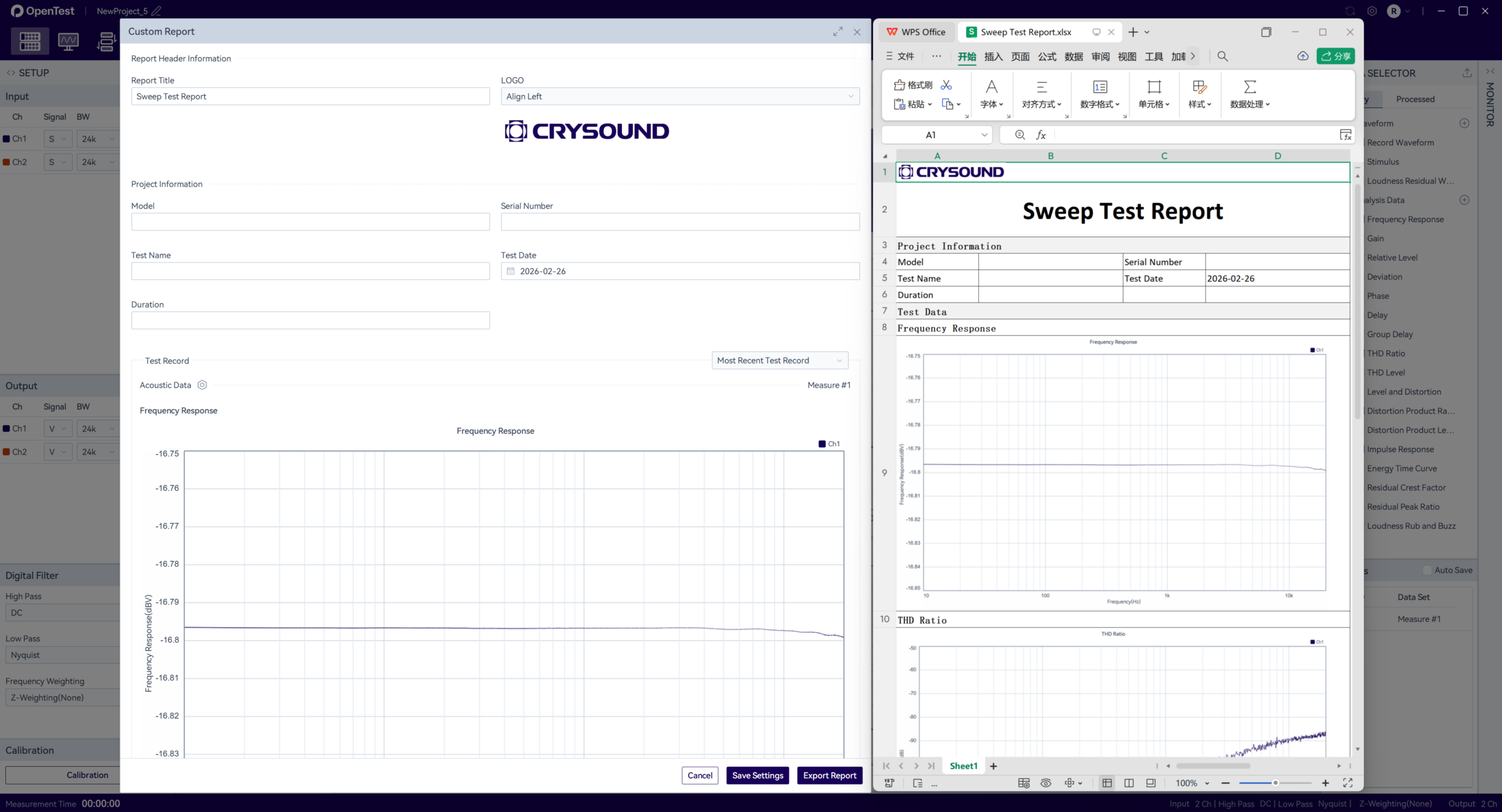The image size is (1502, 812).
Task: Click the Save Settings button
Action: (757, 775)
